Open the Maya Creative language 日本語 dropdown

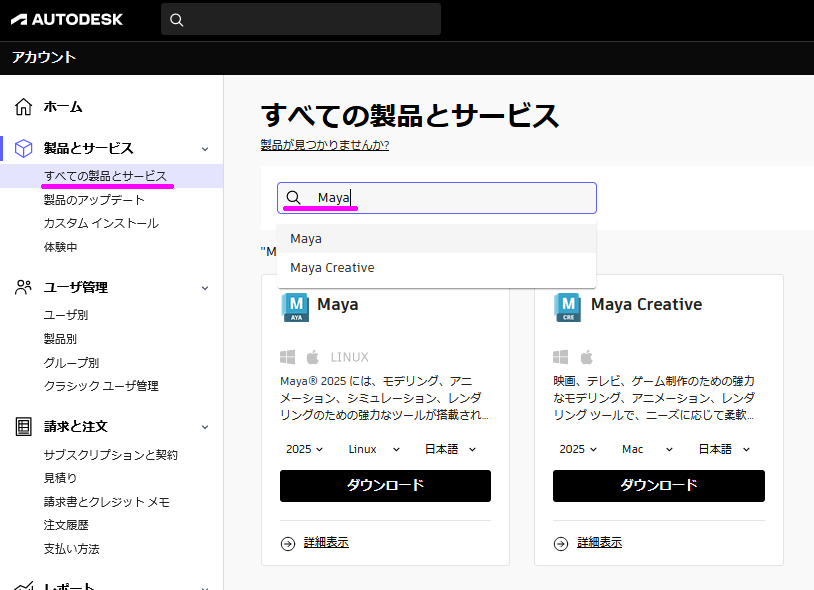[x=724, y=449]
